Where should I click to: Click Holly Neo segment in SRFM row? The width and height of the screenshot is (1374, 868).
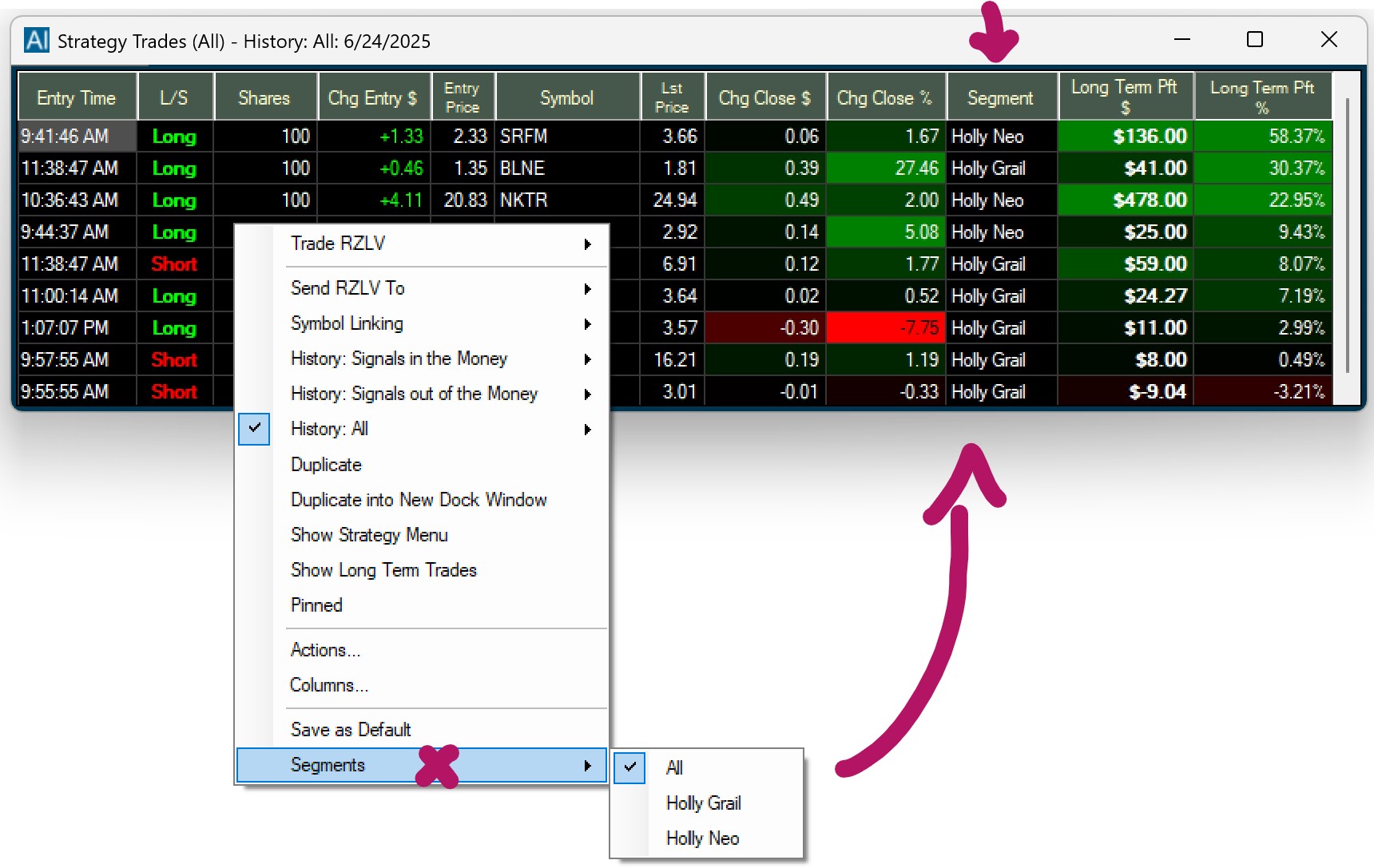1002,137
